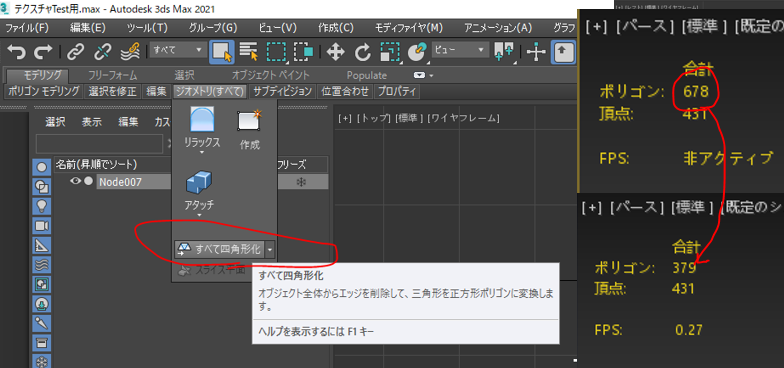The image size is (784, 368).
Task: Toggle the Window/Crossing selection icon
Action: (303, 51)
